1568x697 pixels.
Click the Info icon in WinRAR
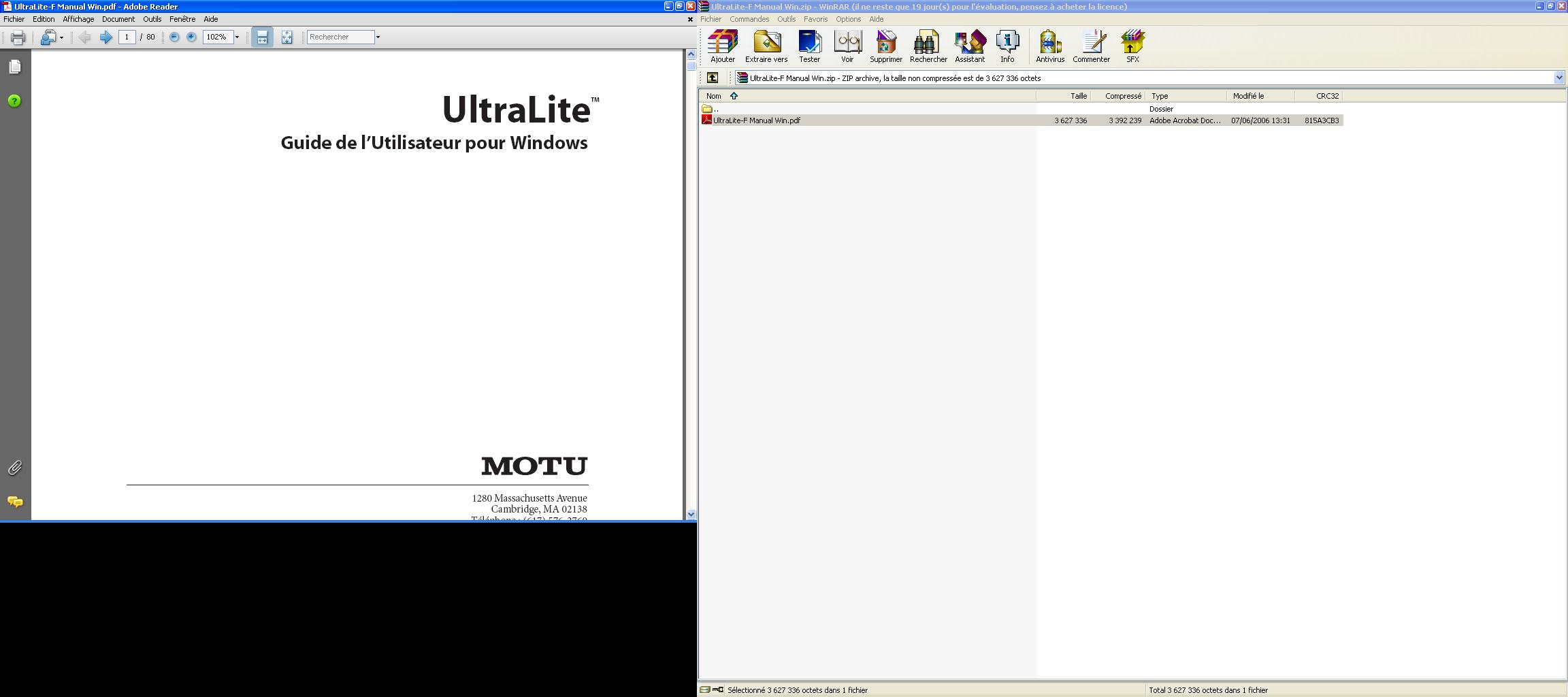click(1007, 46)
